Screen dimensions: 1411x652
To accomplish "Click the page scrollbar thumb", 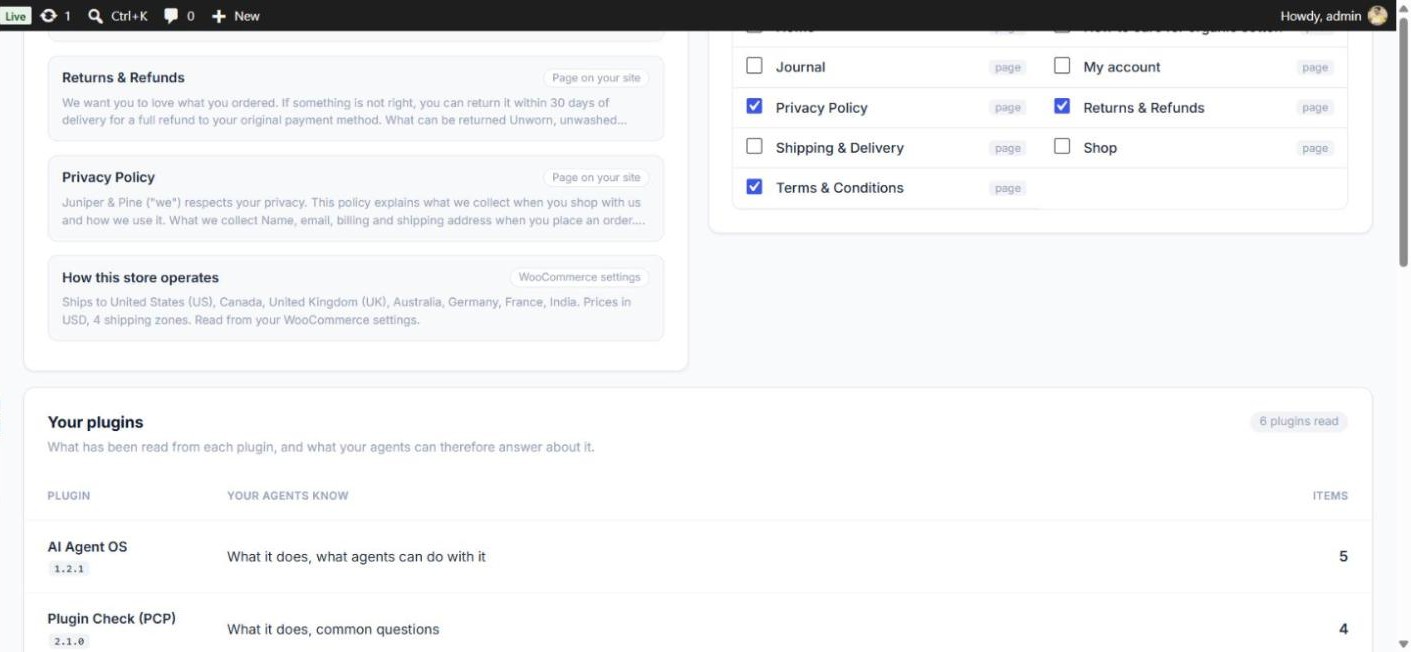I will 1403,140.
